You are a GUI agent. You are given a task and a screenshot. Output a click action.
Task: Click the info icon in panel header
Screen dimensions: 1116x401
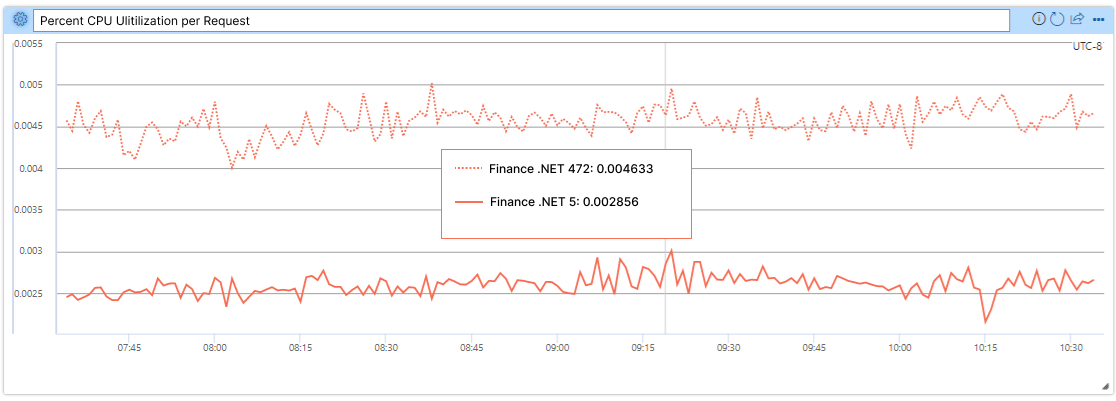click(1038, 19)
